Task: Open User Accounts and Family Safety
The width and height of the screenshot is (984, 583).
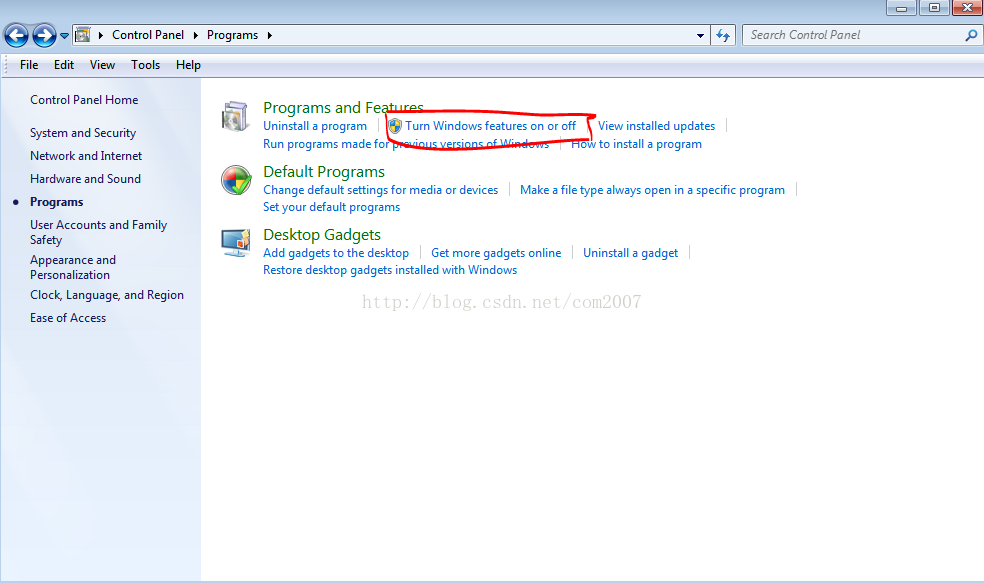Action: coord(99,232)
